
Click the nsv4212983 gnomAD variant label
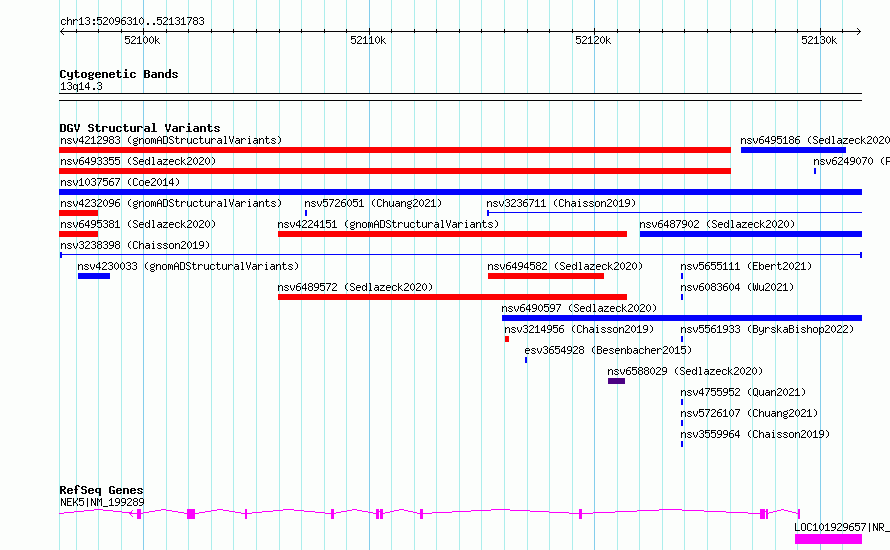[171, 140]
